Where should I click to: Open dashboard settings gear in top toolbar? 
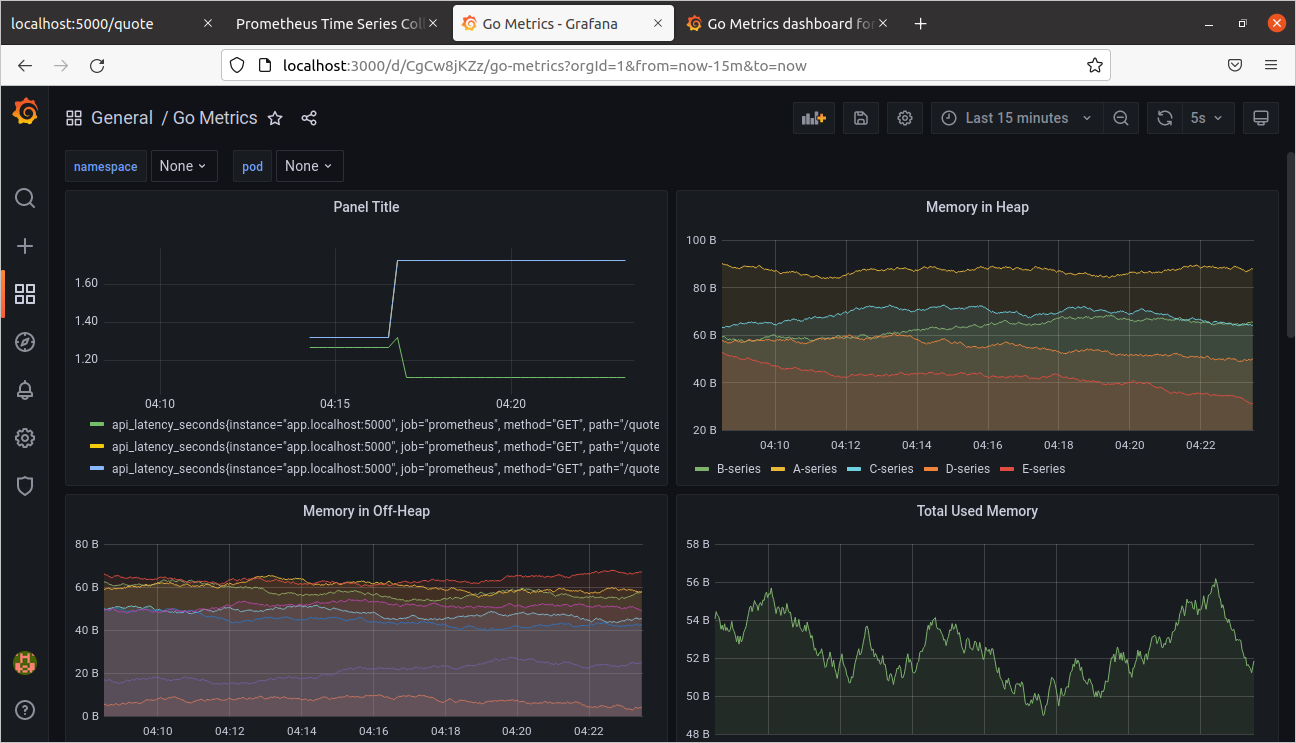click(x=905, y=118)
